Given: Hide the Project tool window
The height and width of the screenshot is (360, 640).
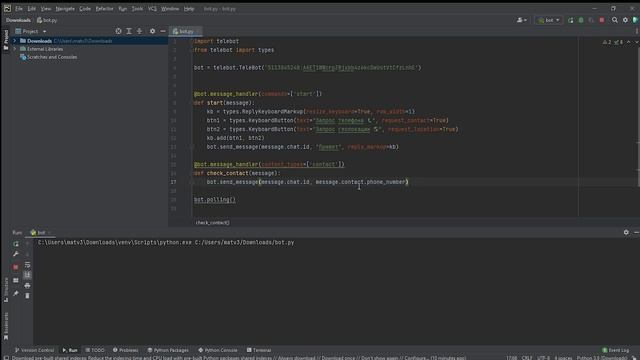Looking at the screenshot, I should tap(163, 31).
